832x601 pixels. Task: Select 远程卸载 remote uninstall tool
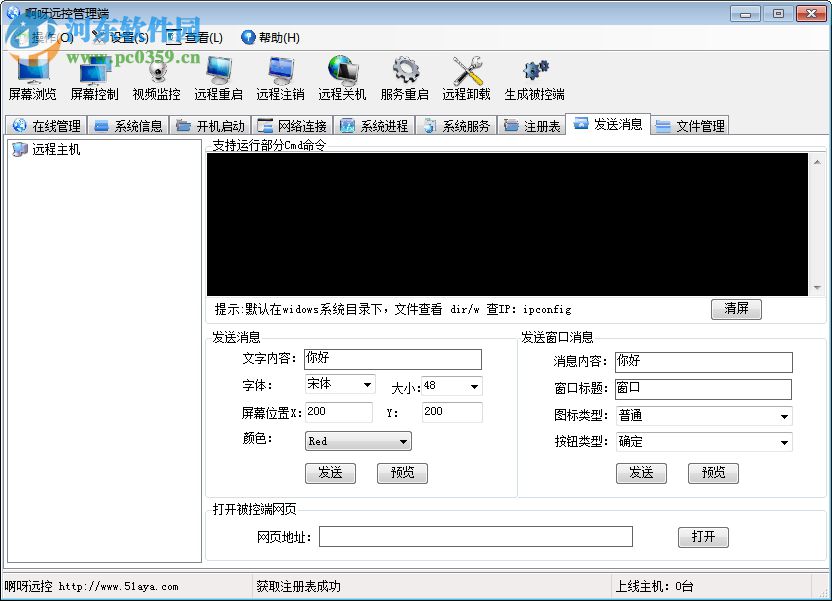(x=466, y=78)
